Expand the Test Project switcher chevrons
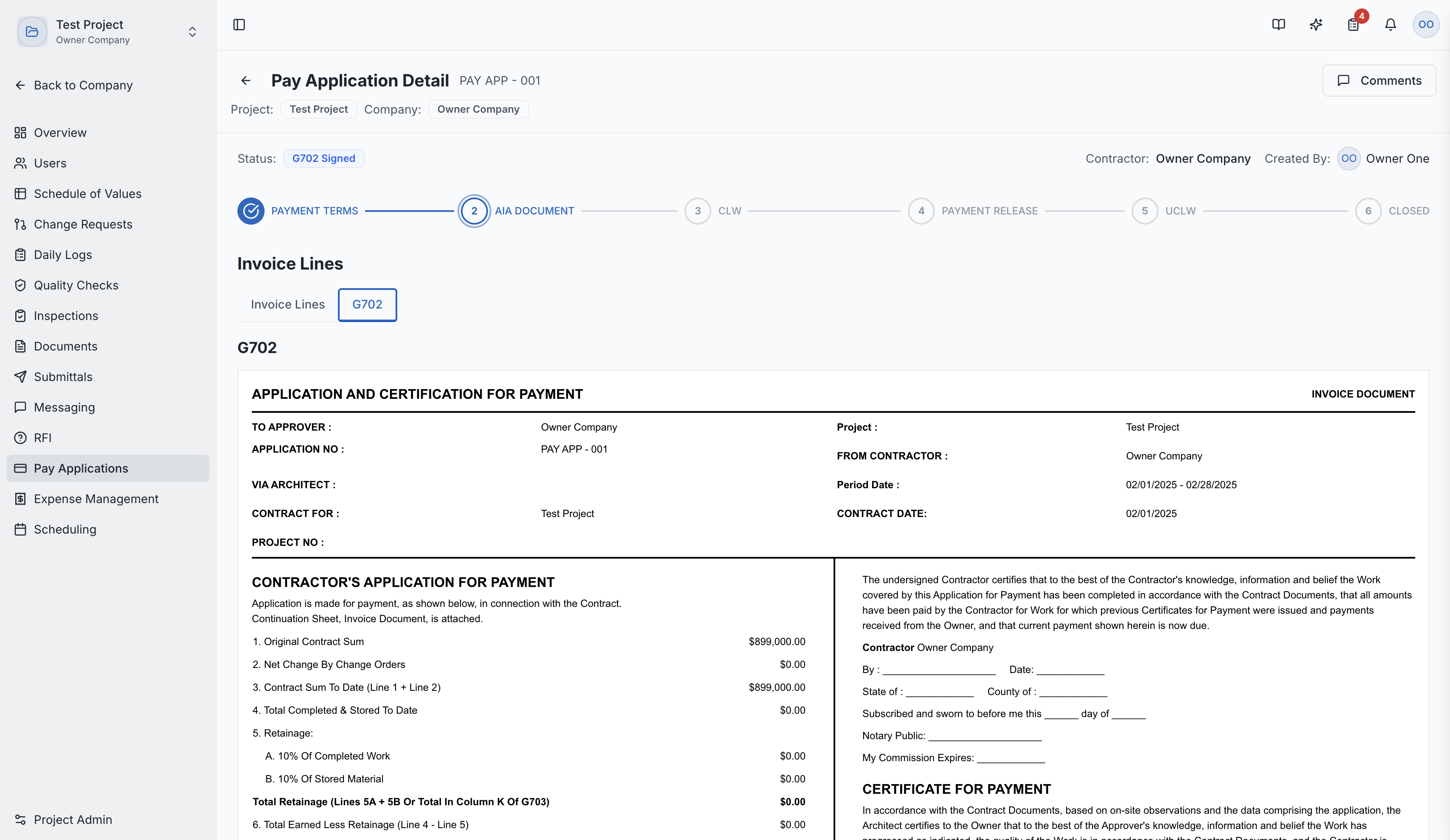This screenshot has height=840, width=1450. click(192, 32)
